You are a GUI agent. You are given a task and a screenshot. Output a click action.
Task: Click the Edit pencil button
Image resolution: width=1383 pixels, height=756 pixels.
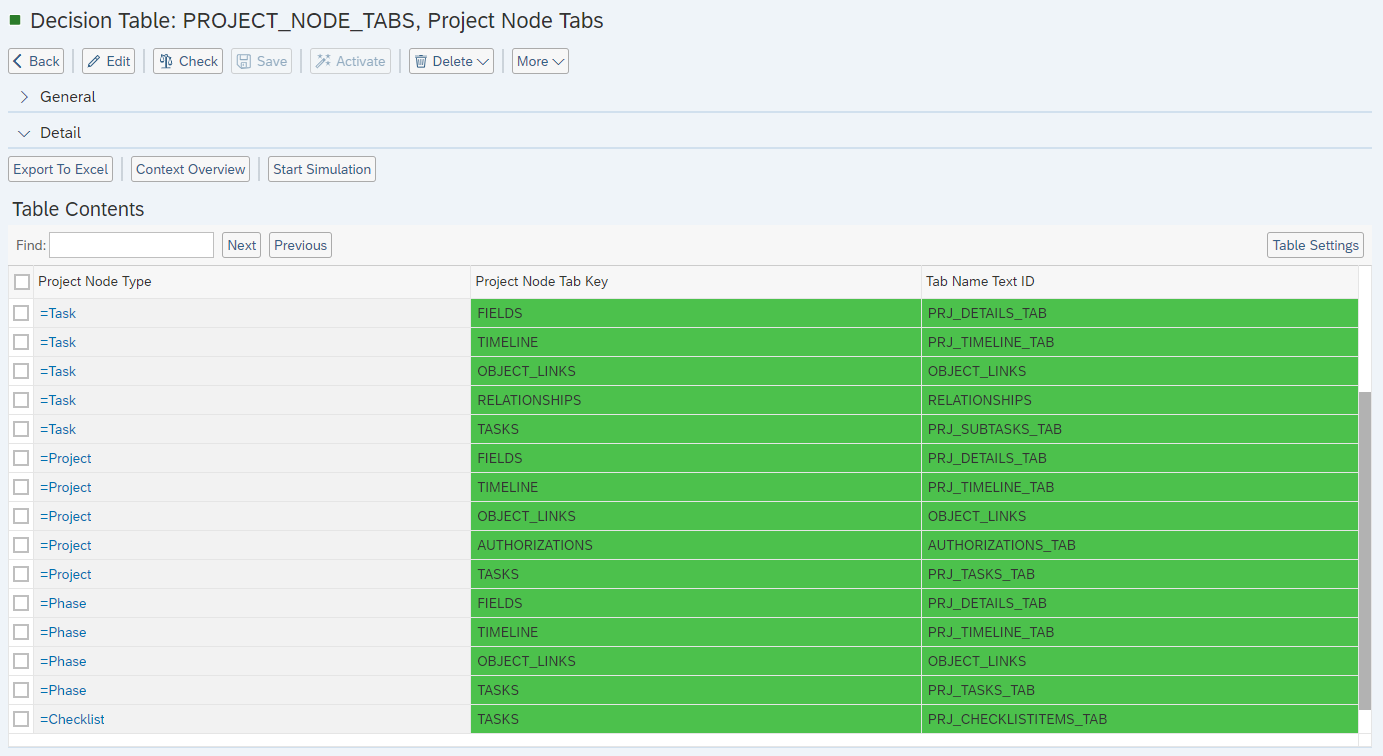[x=108, y=61]
